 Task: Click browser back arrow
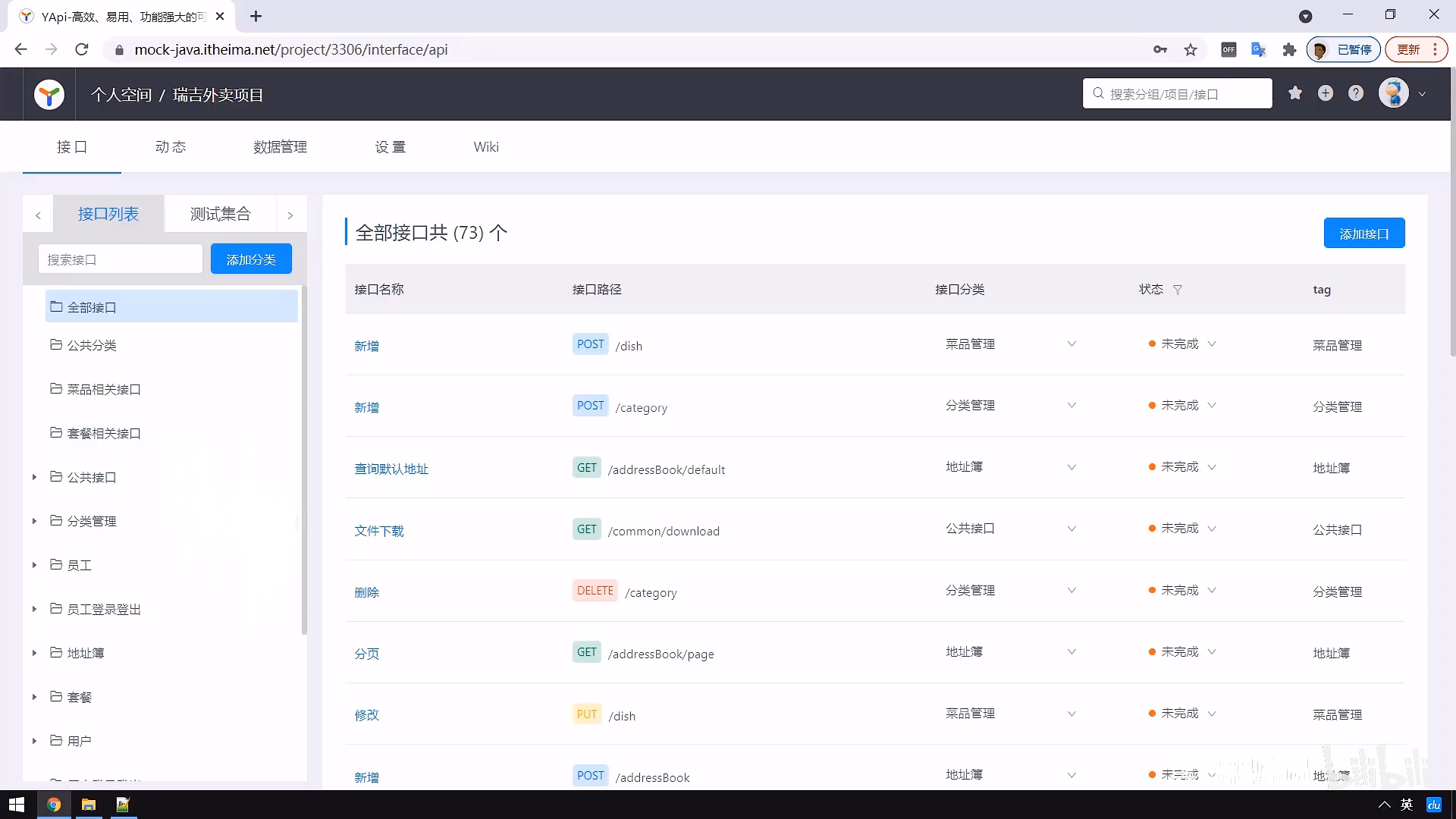pyautogui.click(x=21, y=49)
